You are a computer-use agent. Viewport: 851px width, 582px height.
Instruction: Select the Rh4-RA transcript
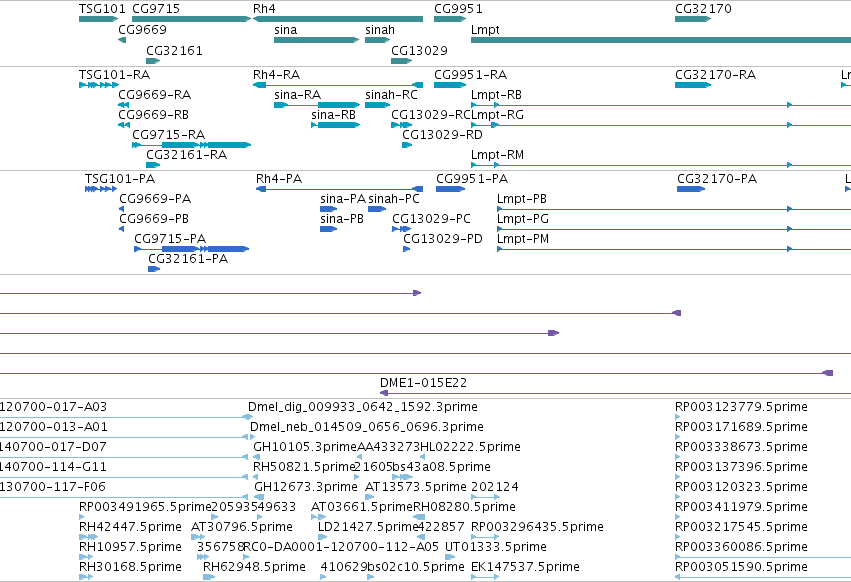[338, 85]
